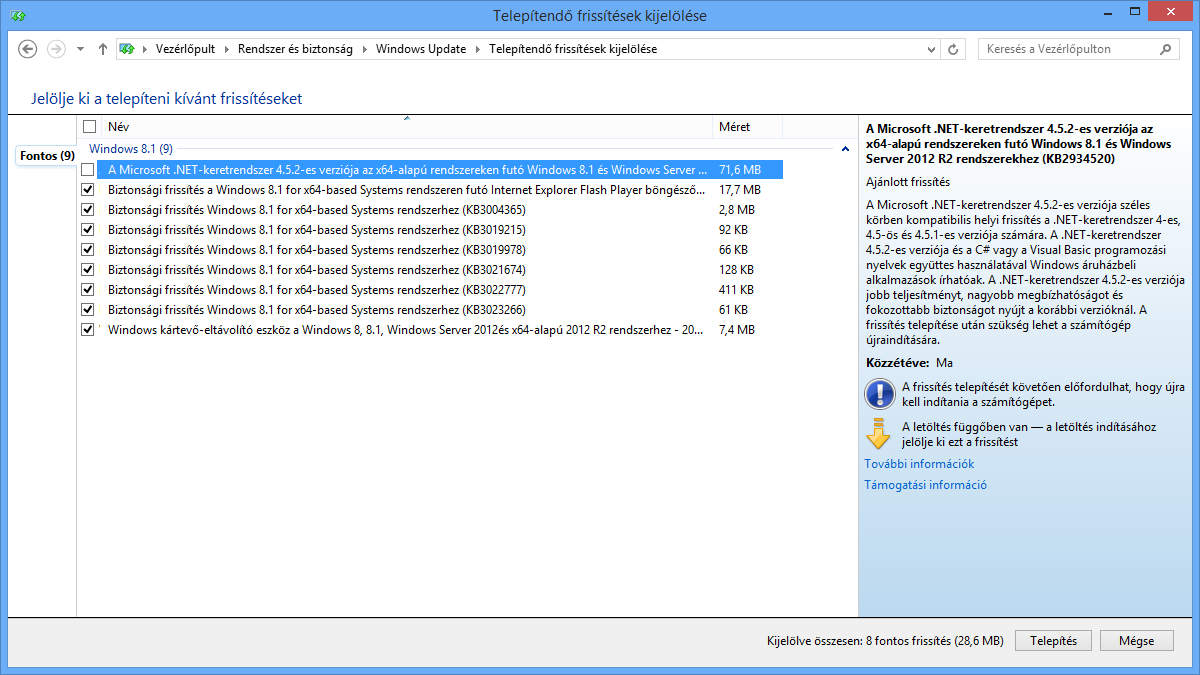The height and width of the screenshot is (675, 1200).
Task: Click the Control Panel icon in the address bar
Action: 127,49
